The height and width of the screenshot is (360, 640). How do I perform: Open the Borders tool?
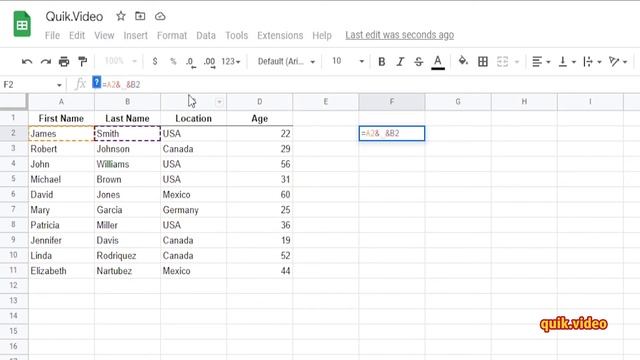[483, 62]
